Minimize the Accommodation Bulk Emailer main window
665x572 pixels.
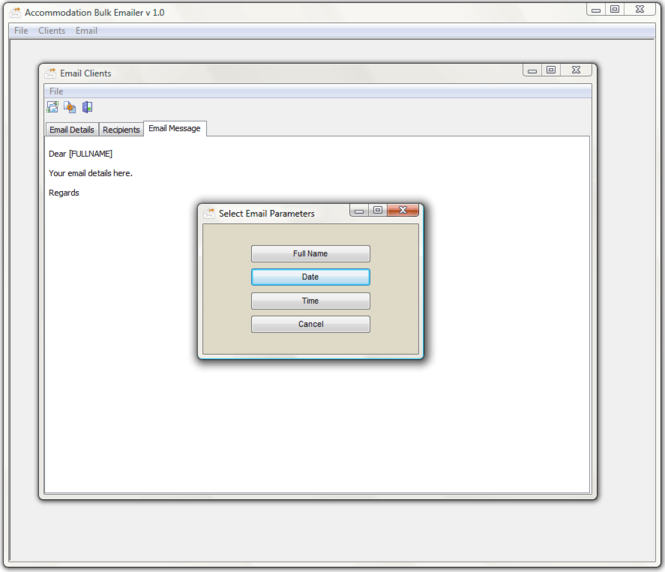point(596,9)
